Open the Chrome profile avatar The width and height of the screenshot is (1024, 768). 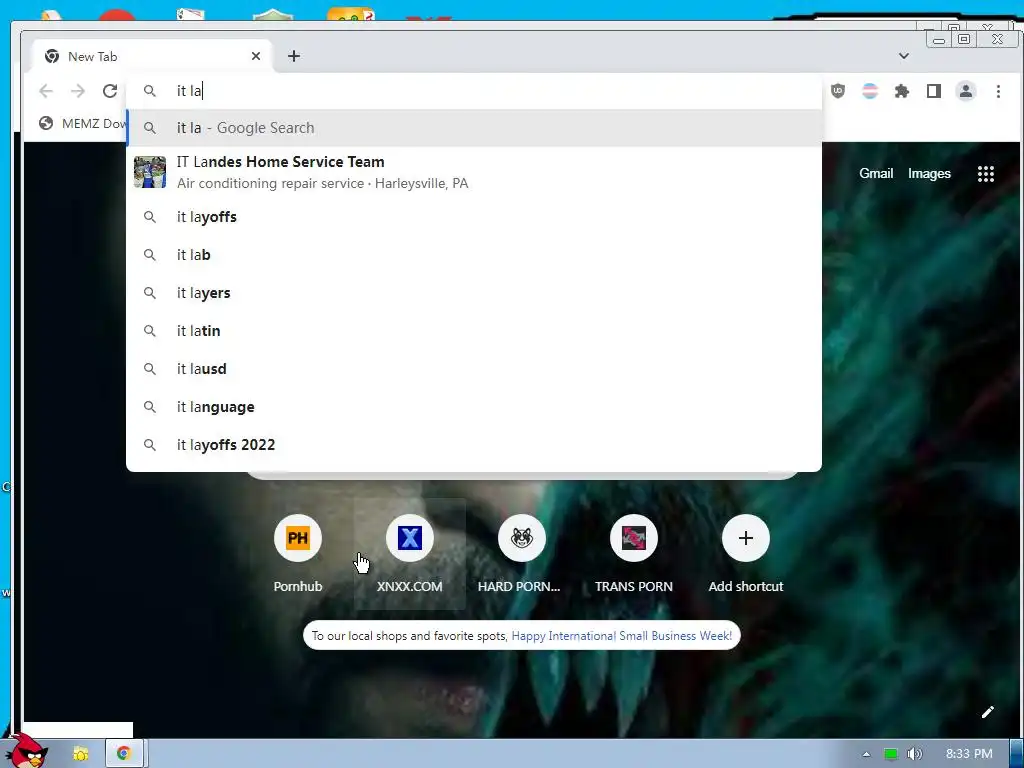[966, 91]
